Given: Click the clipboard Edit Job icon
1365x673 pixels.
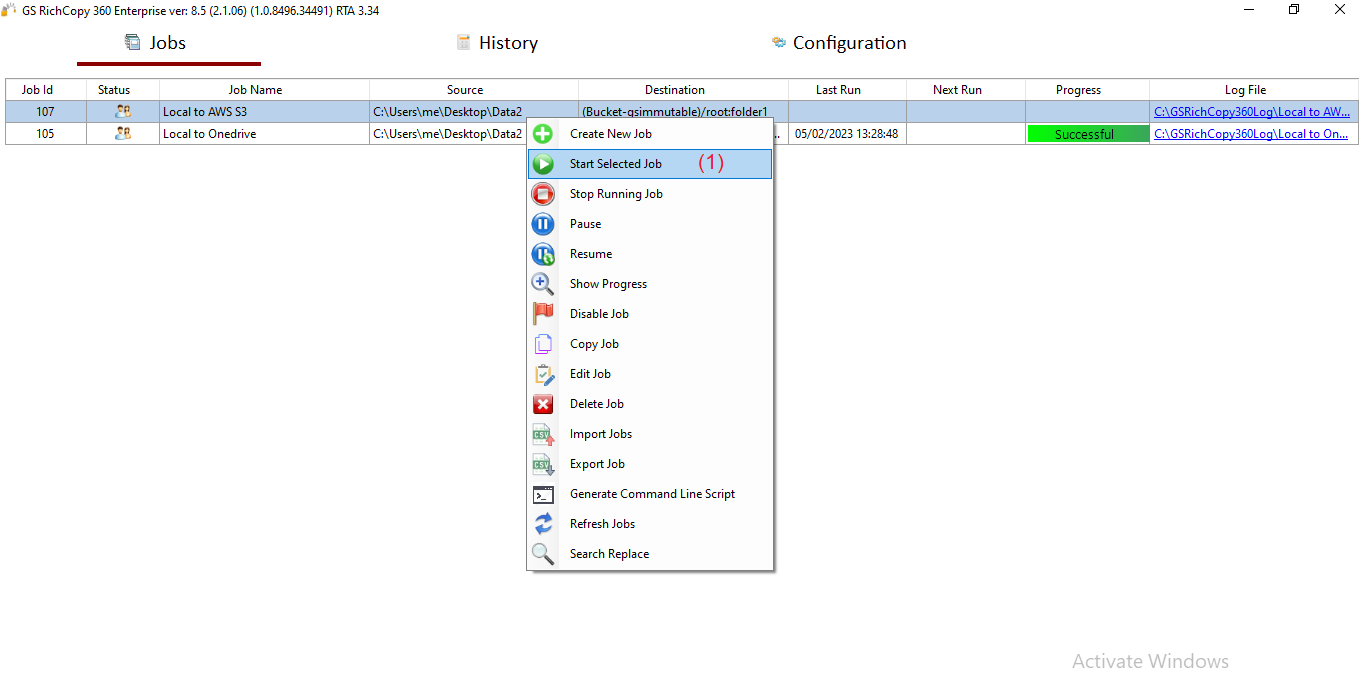Looking at the screenshot, I should (x=543, y=374).
